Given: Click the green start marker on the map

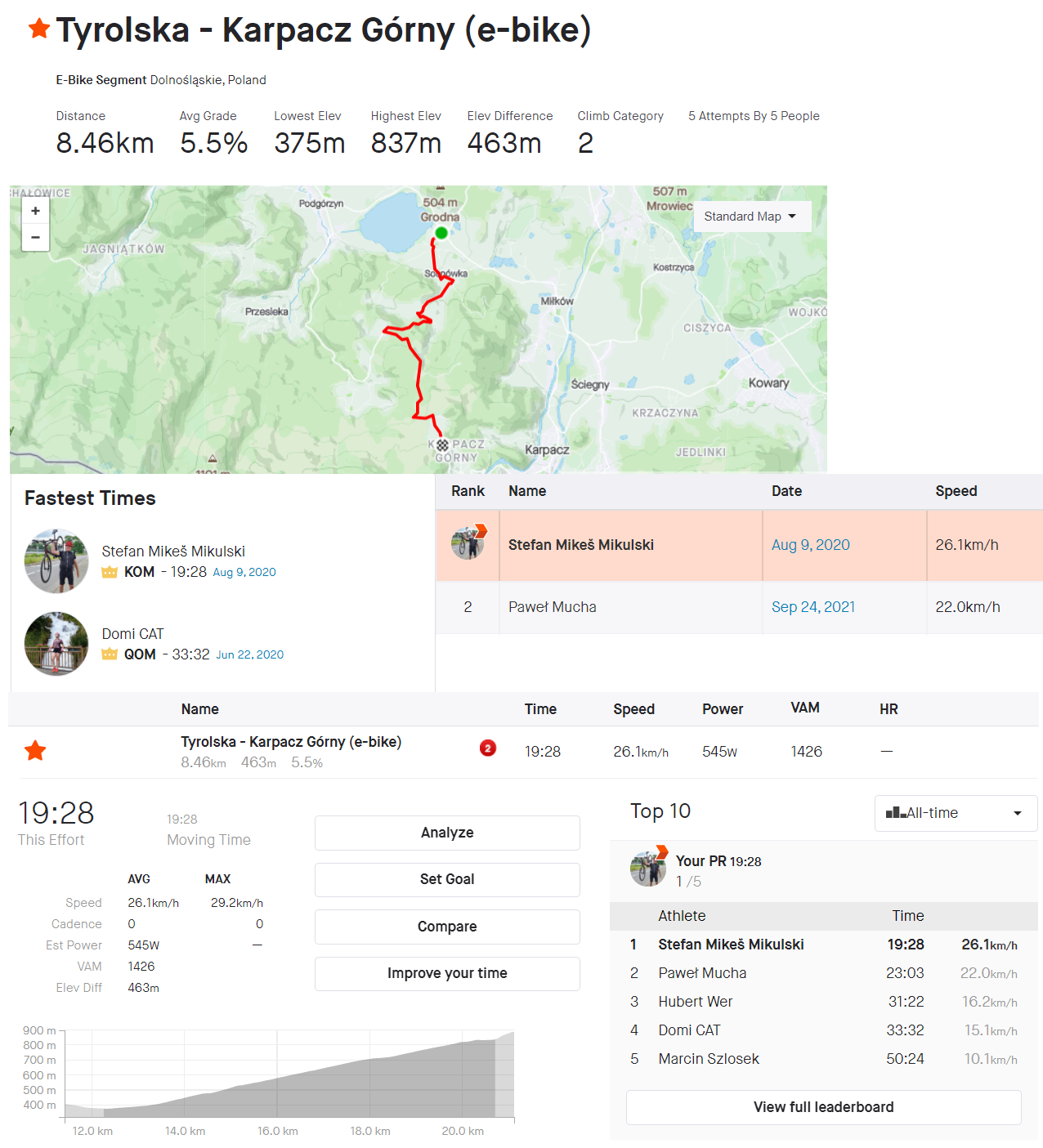Looking at the screenshot, I should [441, 233].
